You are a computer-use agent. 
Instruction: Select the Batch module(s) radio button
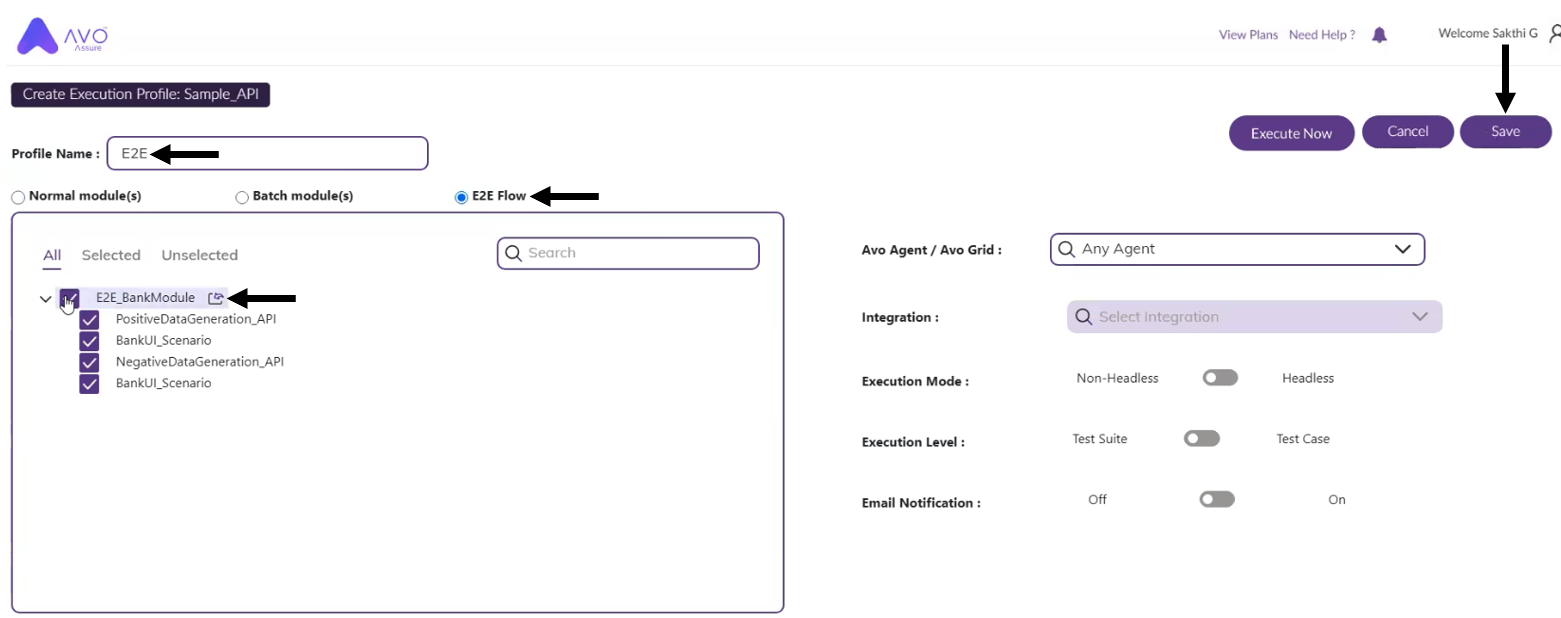pyautogui.click(x=242, y=197)
